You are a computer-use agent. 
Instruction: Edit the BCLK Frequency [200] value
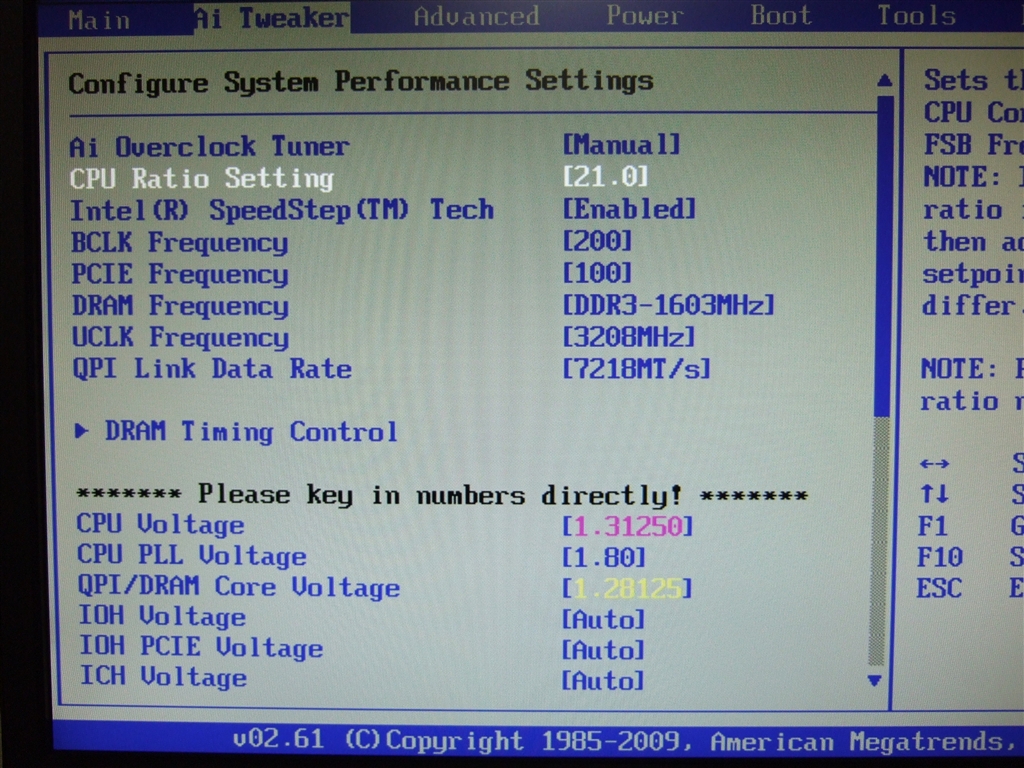tap(597, 241)
